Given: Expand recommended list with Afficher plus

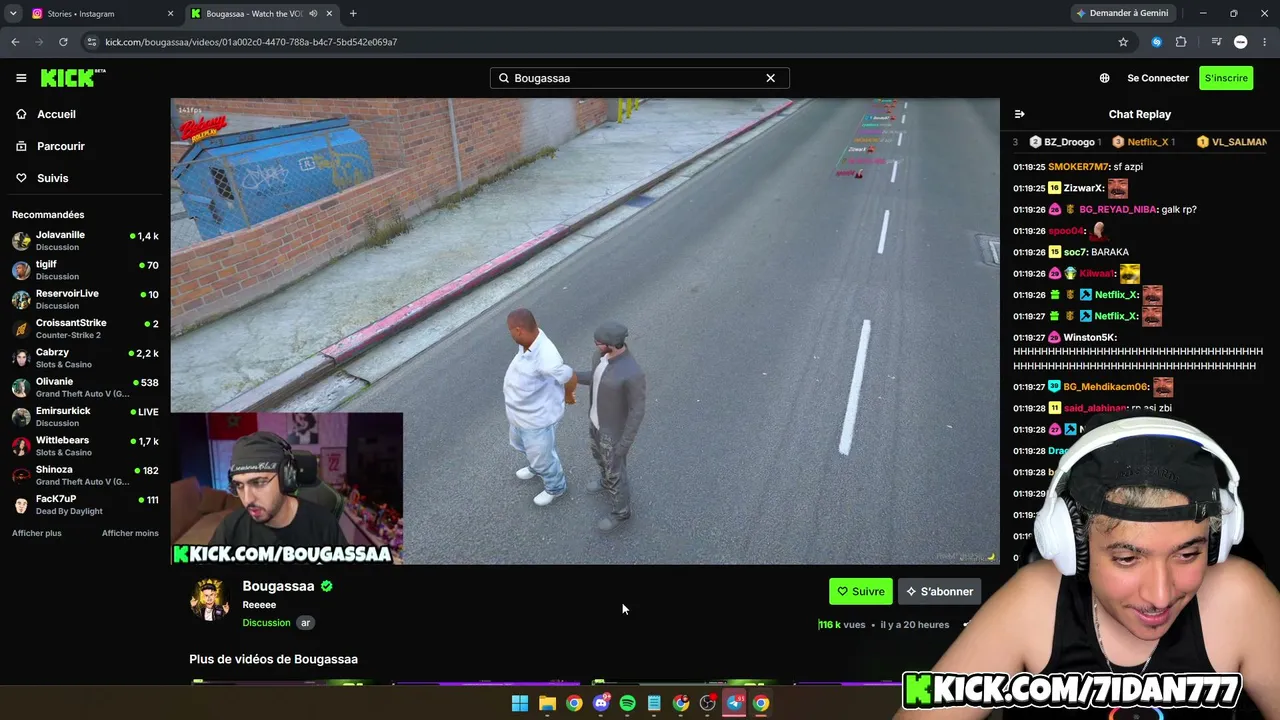Looking at the screenshot, I should pyautogui.click(x=37, y=533).
